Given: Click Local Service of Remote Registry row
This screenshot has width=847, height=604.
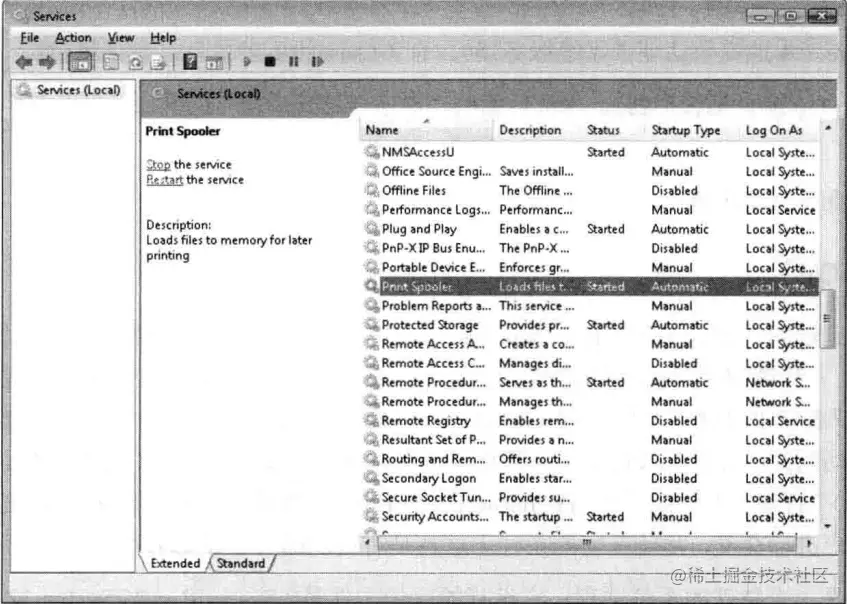Looking at the screenshot, I should 780,421.
